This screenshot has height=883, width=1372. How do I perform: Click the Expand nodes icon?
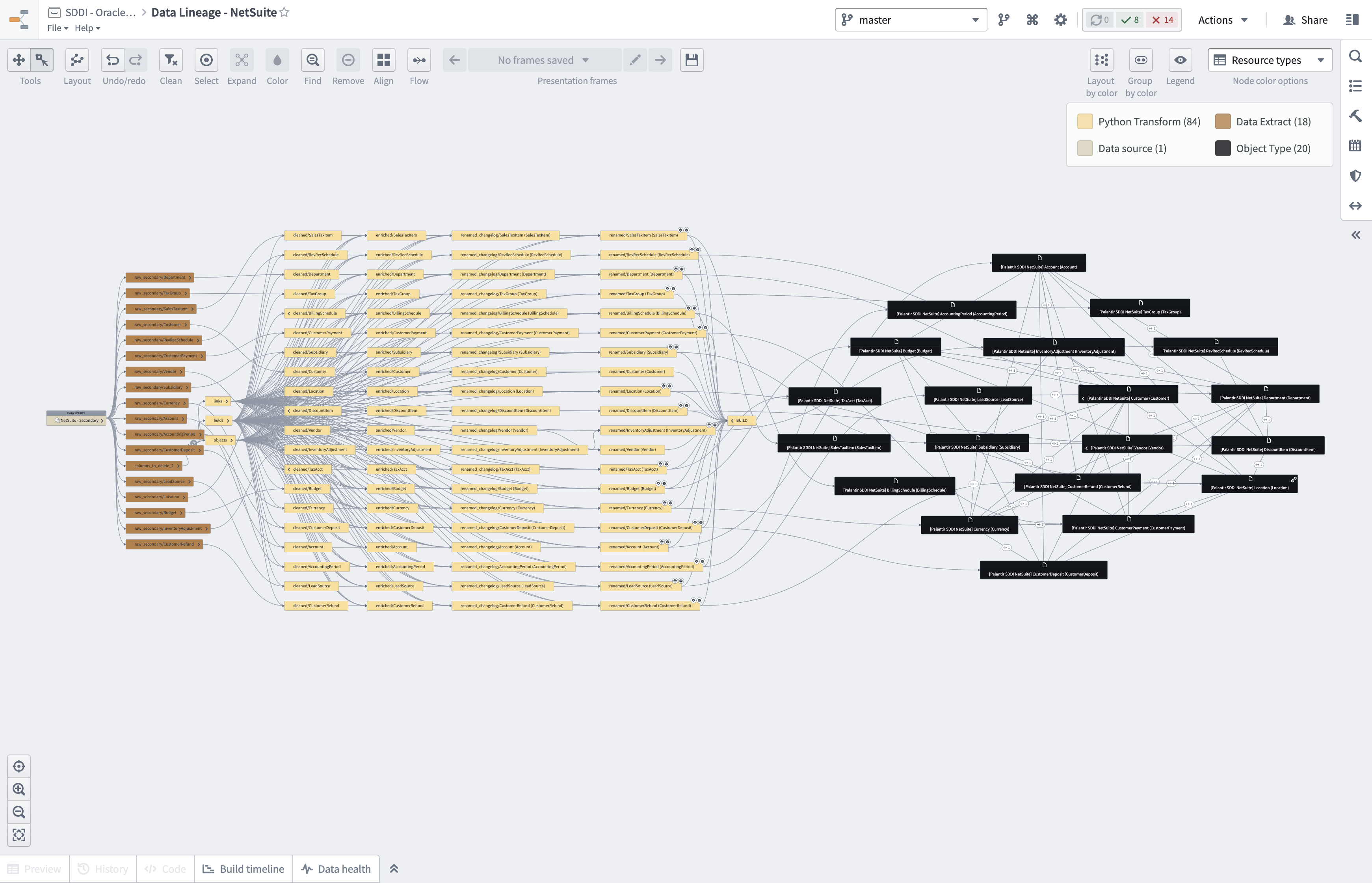(x=242, y=60)
